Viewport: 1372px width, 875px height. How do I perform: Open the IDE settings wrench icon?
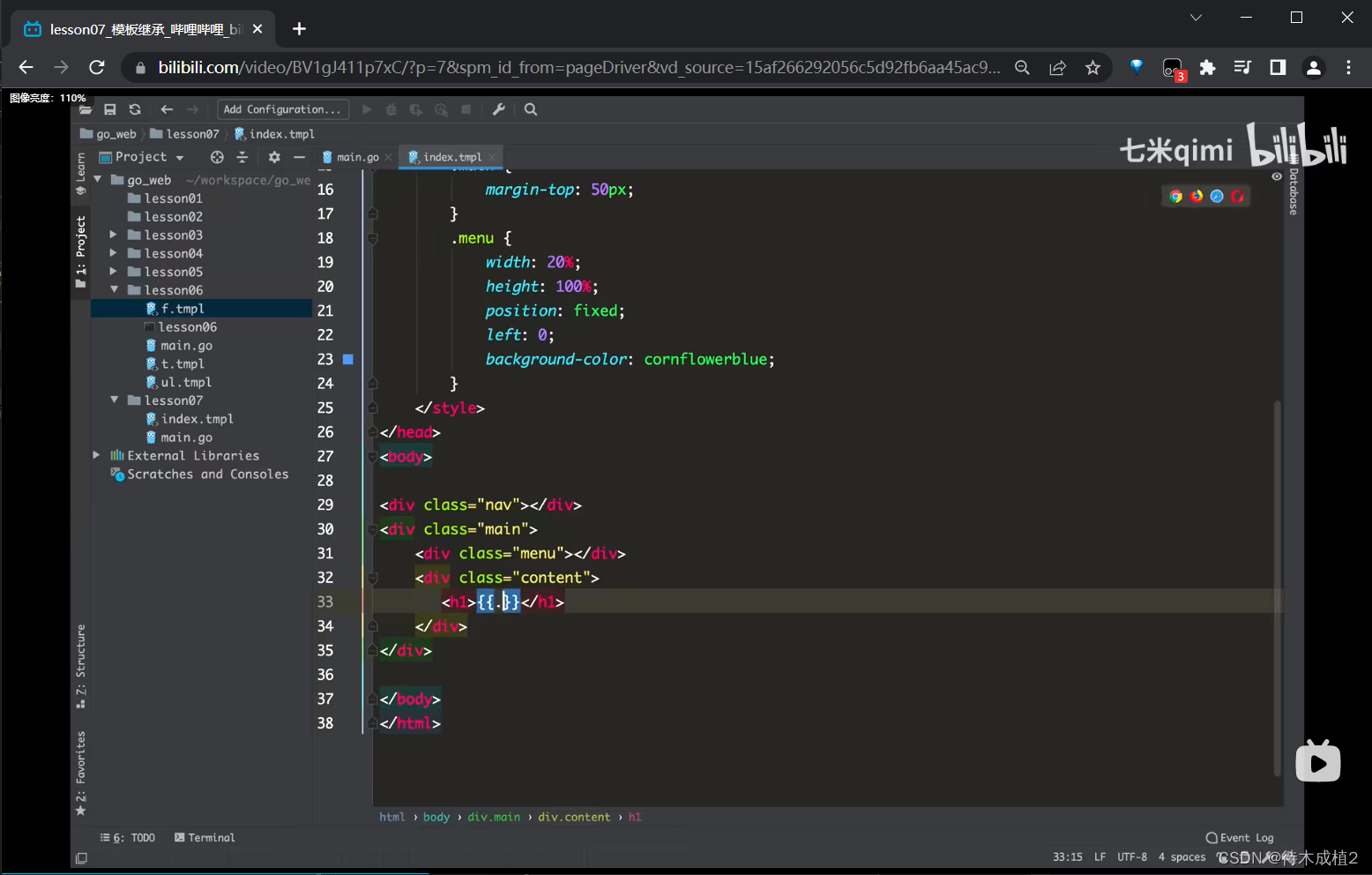click(498, 109)
